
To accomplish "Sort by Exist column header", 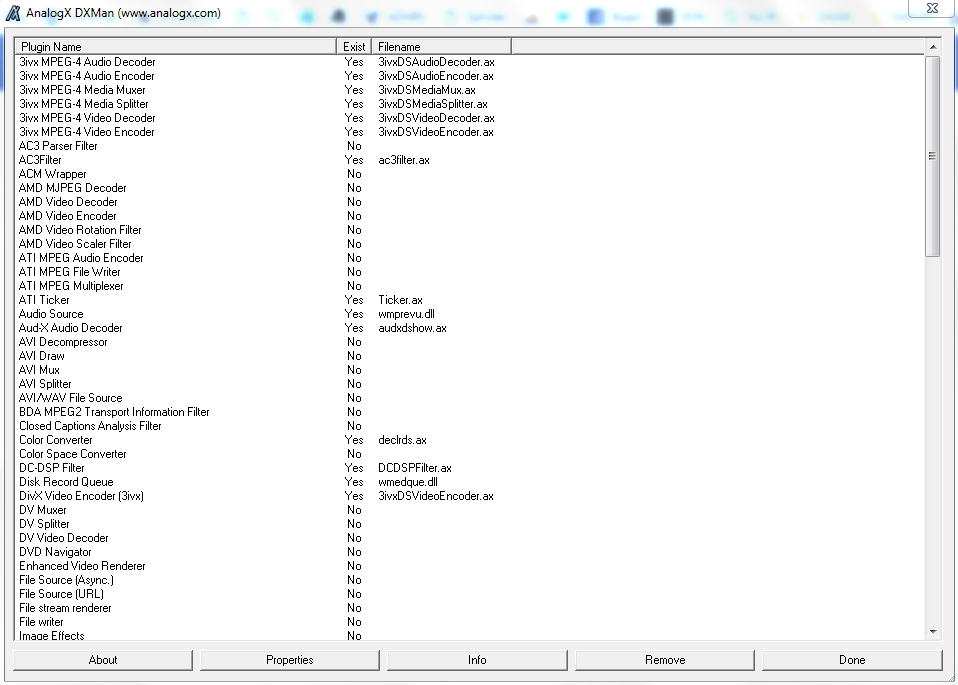I will (x=354, y=46).
